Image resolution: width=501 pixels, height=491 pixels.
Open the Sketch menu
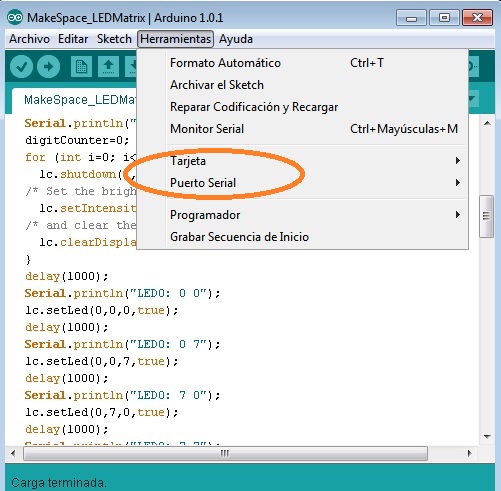[x=114, y=39]
